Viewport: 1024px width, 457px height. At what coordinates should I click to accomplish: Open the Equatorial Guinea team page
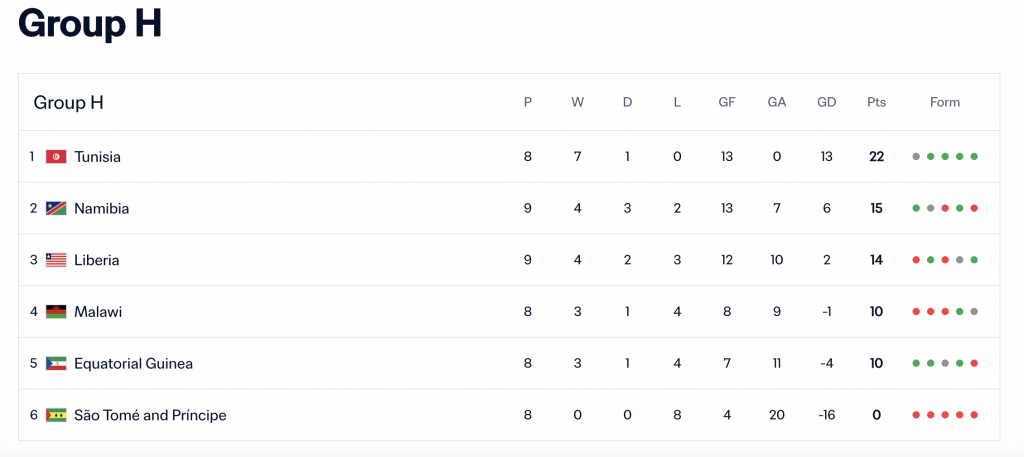[x=133, y=364]
